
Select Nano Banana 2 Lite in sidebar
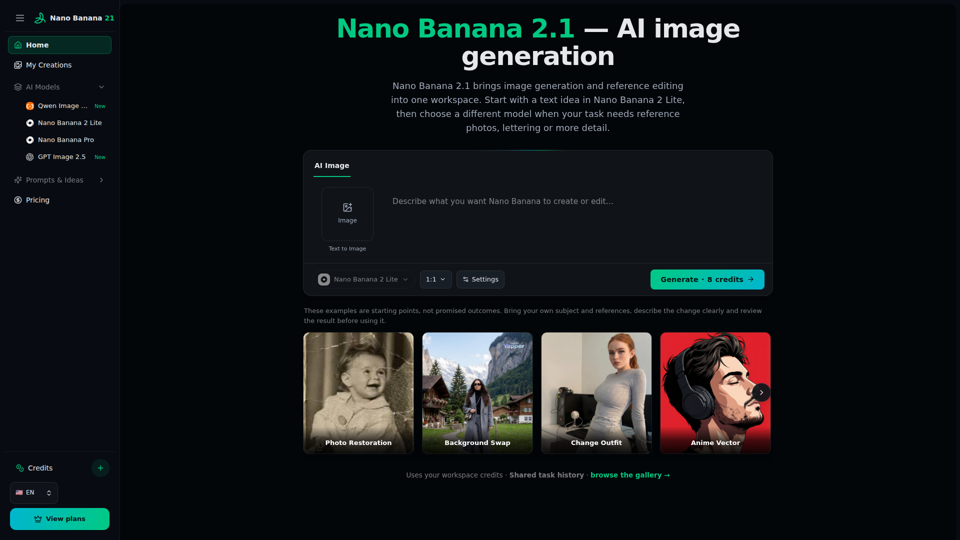64,123
